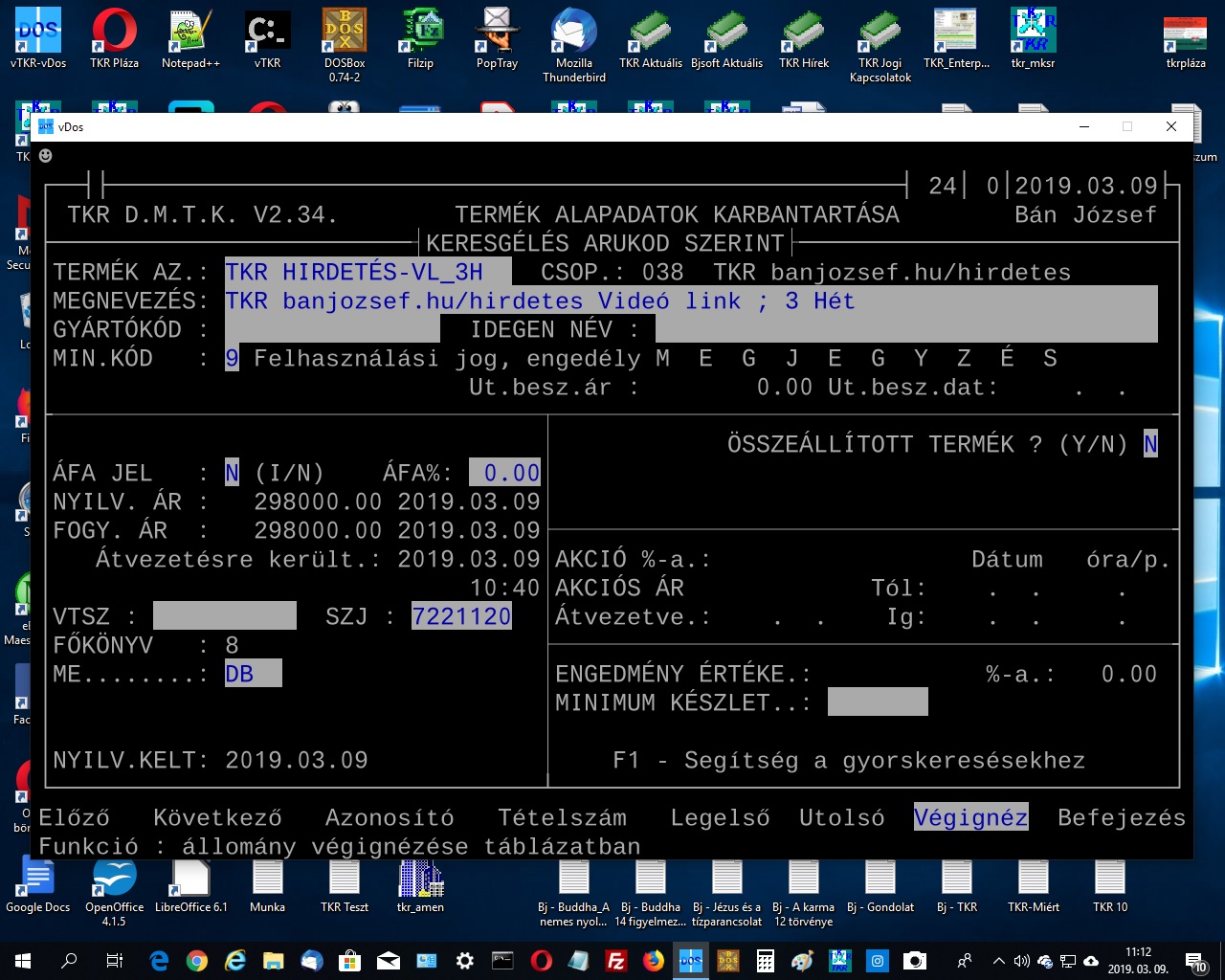Image resolution: width=1225 pixels, height=980 pixels.
Task: Open the clock and date flyout
Action: pyautogui.click(x=1138, y=961)
